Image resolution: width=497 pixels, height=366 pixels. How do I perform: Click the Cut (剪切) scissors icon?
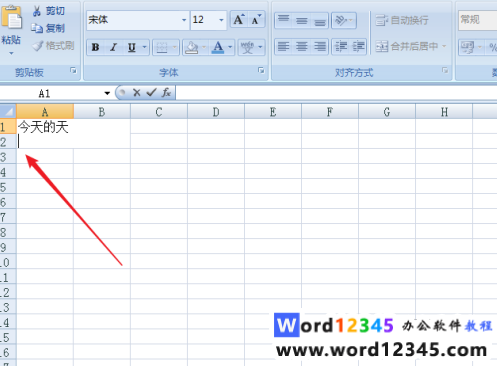[37, 11]
